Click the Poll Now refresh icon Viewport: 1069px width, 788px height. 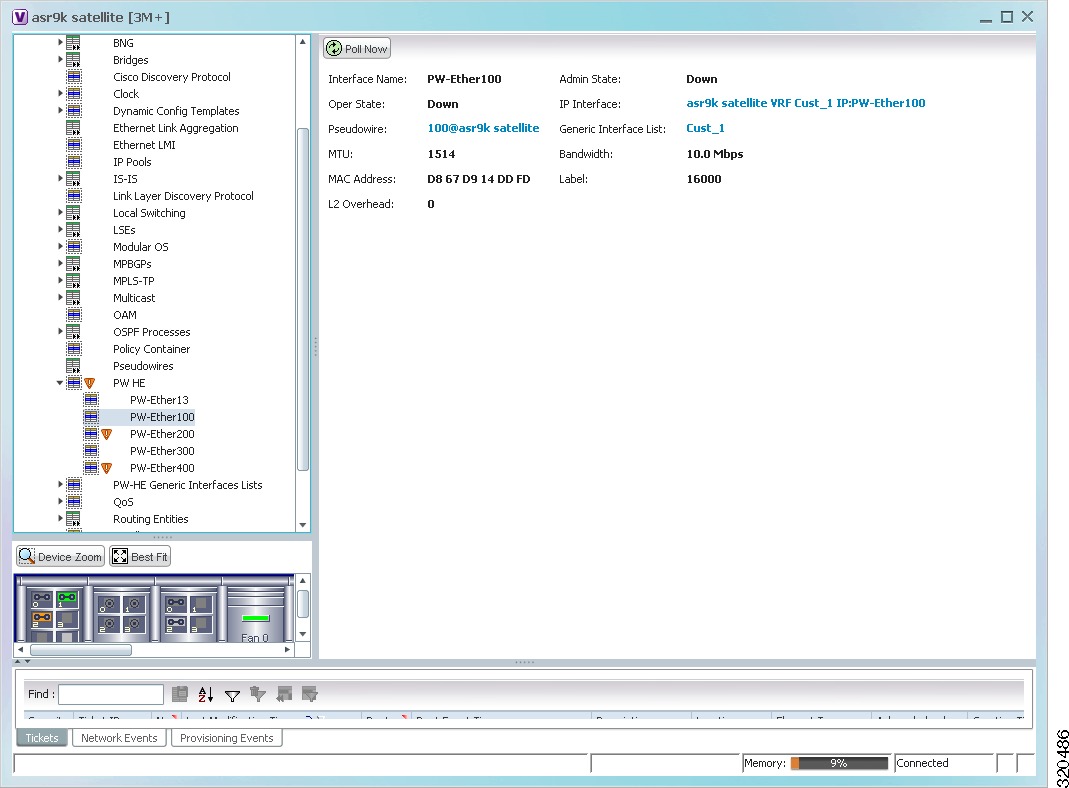coord(334,48)
